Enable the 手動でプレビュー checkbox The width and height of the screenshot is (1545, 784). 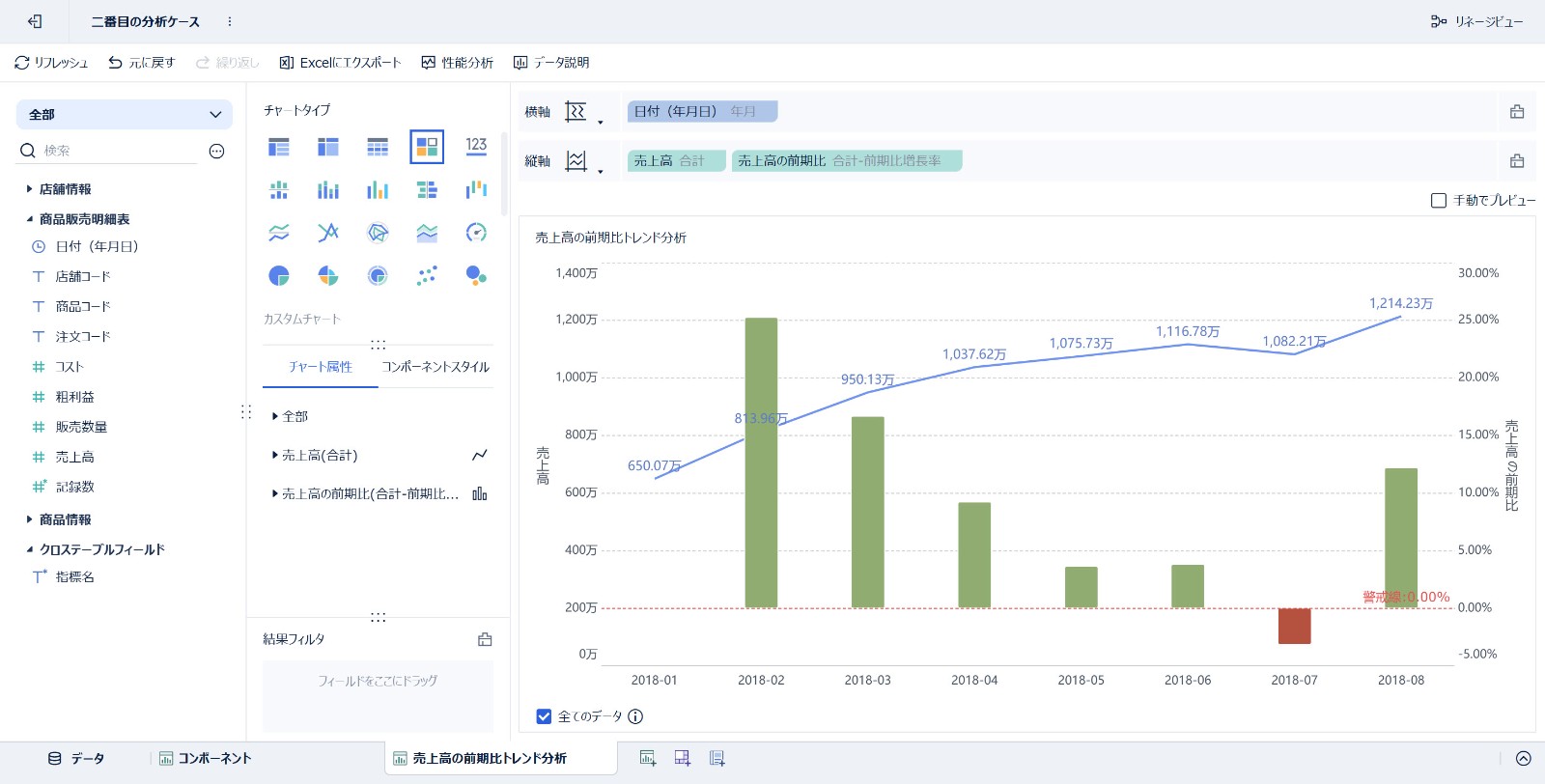click(1439, 200)
